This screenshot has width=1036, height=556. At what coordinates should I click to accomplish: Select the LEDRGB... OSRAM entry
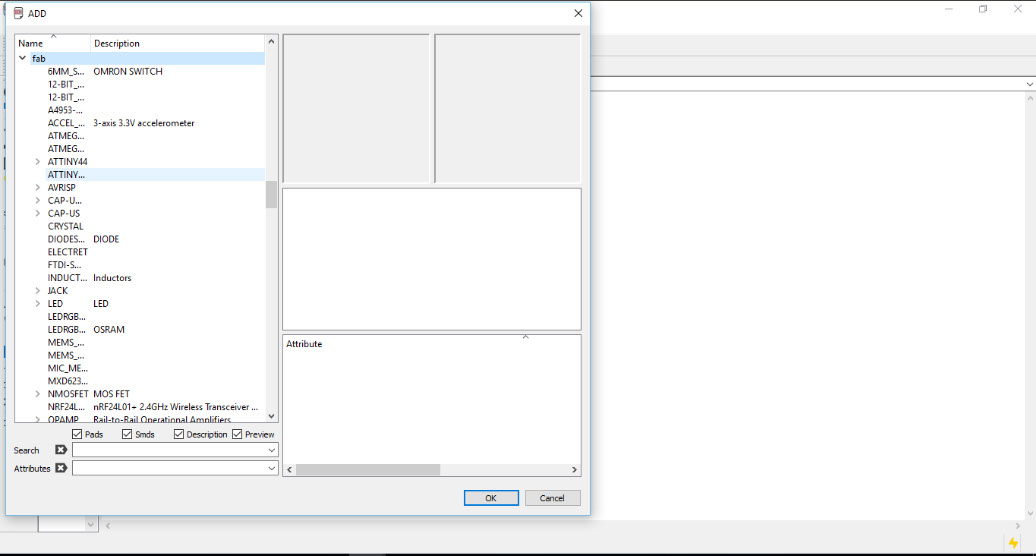155,329
